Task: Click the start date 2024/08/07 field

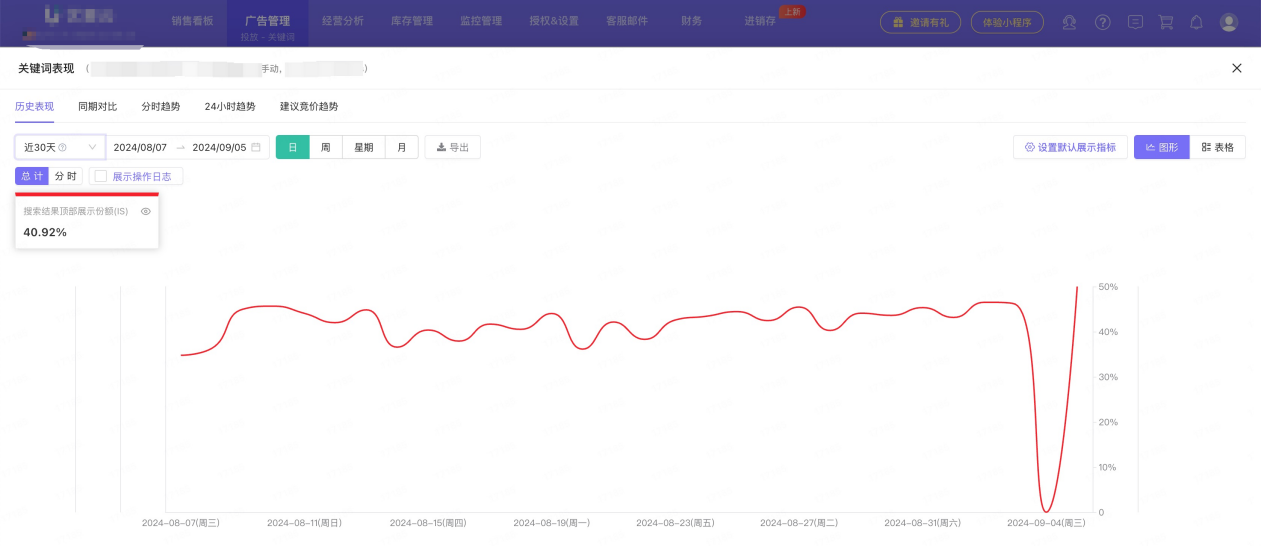Action: (140, 147)
